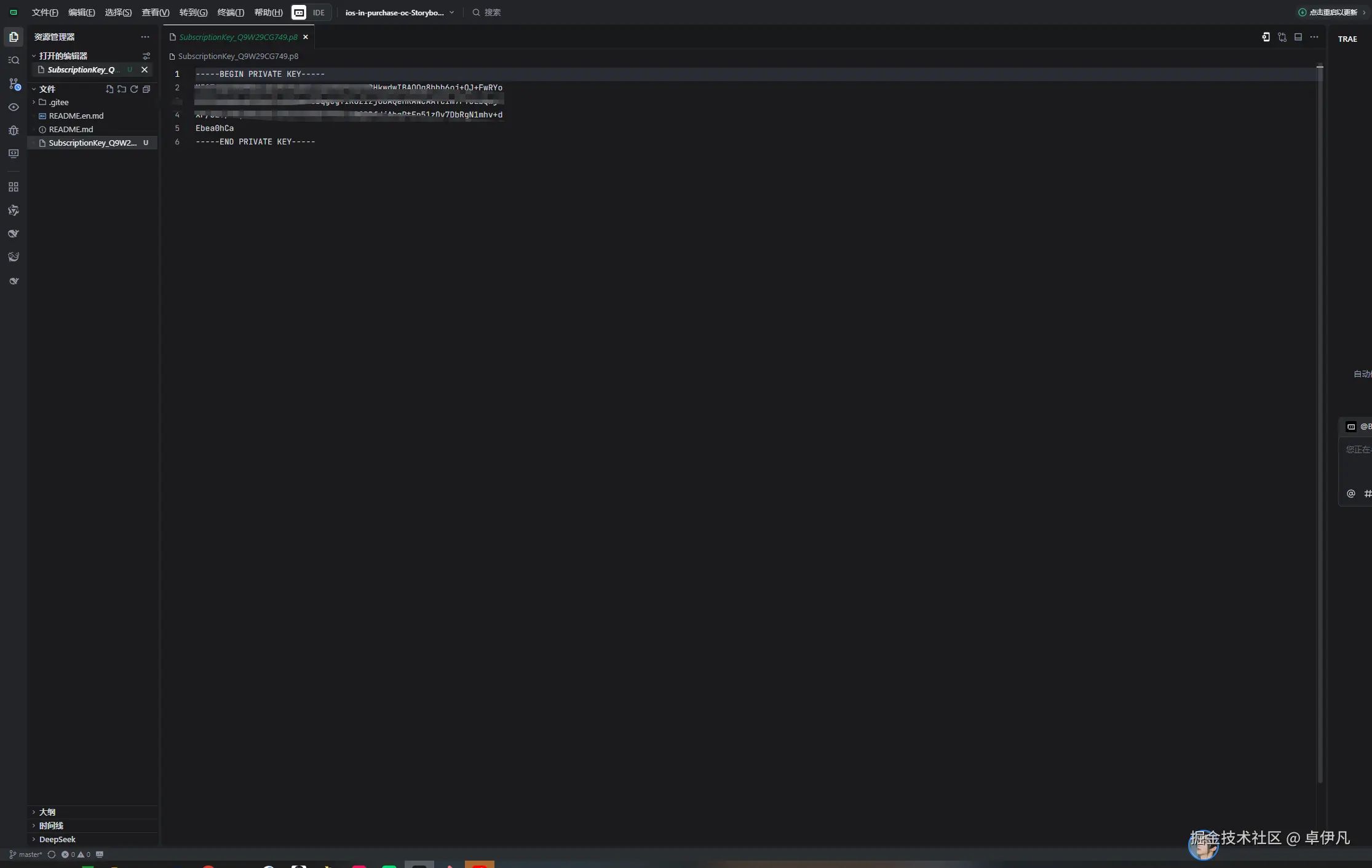
Task: Open the 选择(S) menu
Action: click(118, 12)
